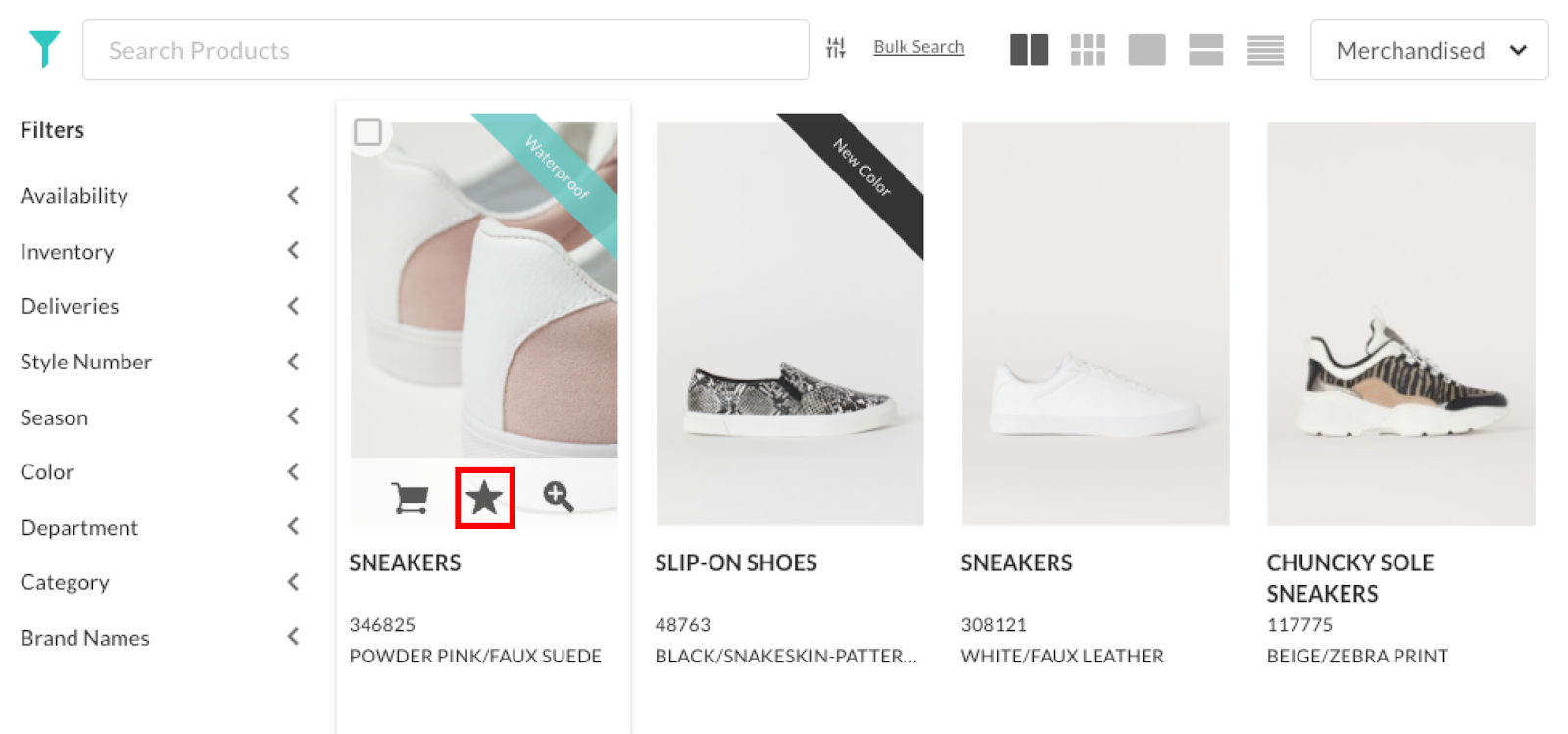Image resolution: width=1568 pixels, height=734 pixels.
Task: Select single large card view
Action: pyautogui.click(x=1147, y=50)
